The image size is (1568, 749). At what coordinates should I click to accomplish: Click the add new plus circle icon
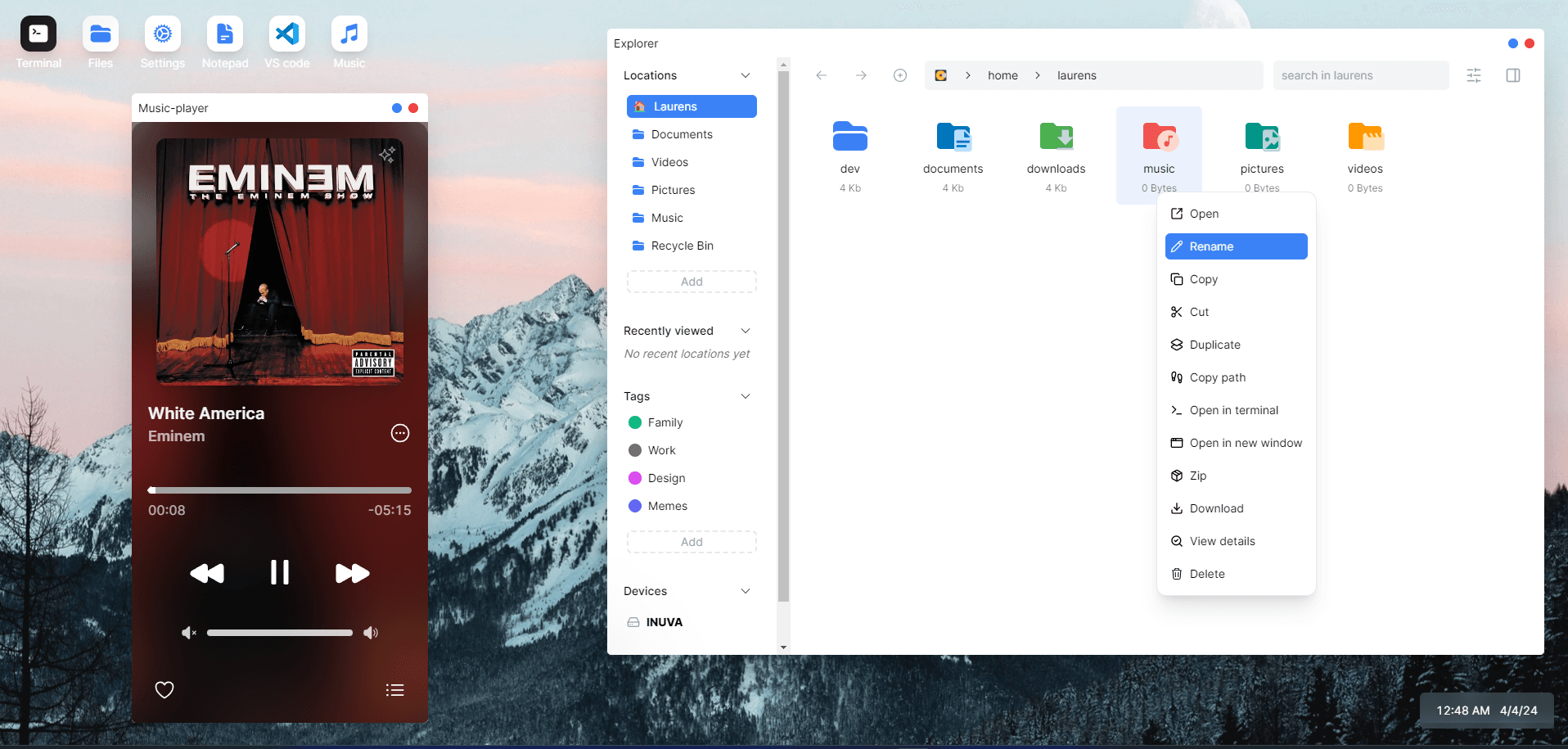[900, 75]
